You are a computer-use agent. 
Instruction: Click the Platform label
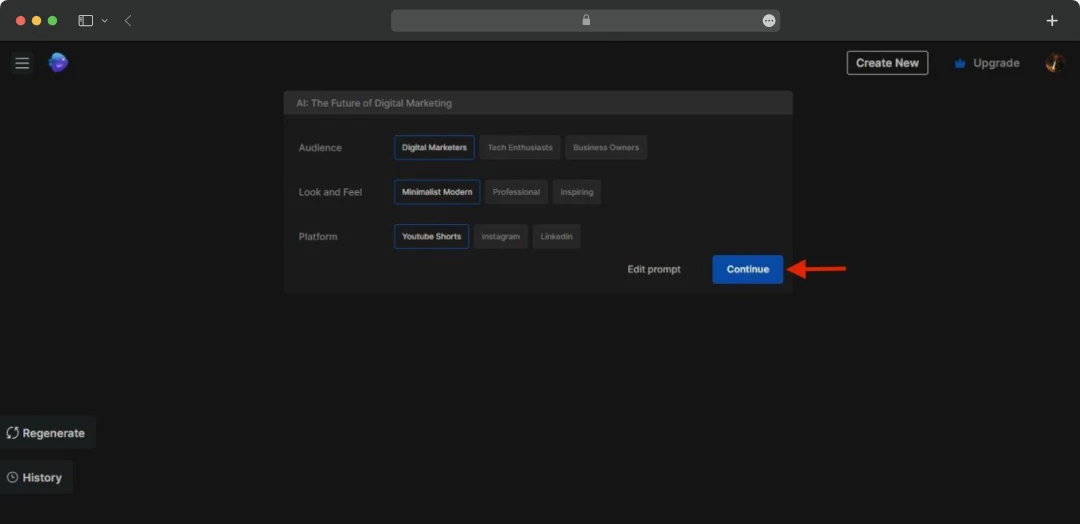(318, 236)
